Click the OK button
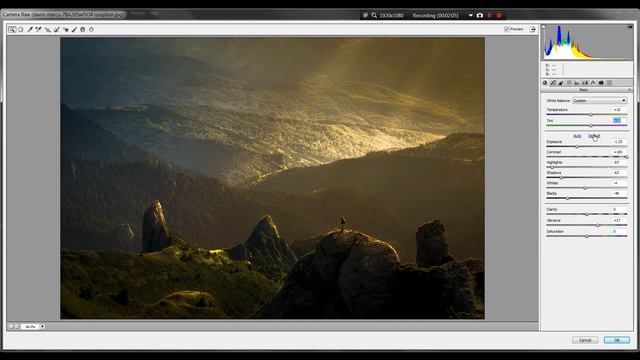This screenshot has height=360, width=640. [x=617, y=340]
